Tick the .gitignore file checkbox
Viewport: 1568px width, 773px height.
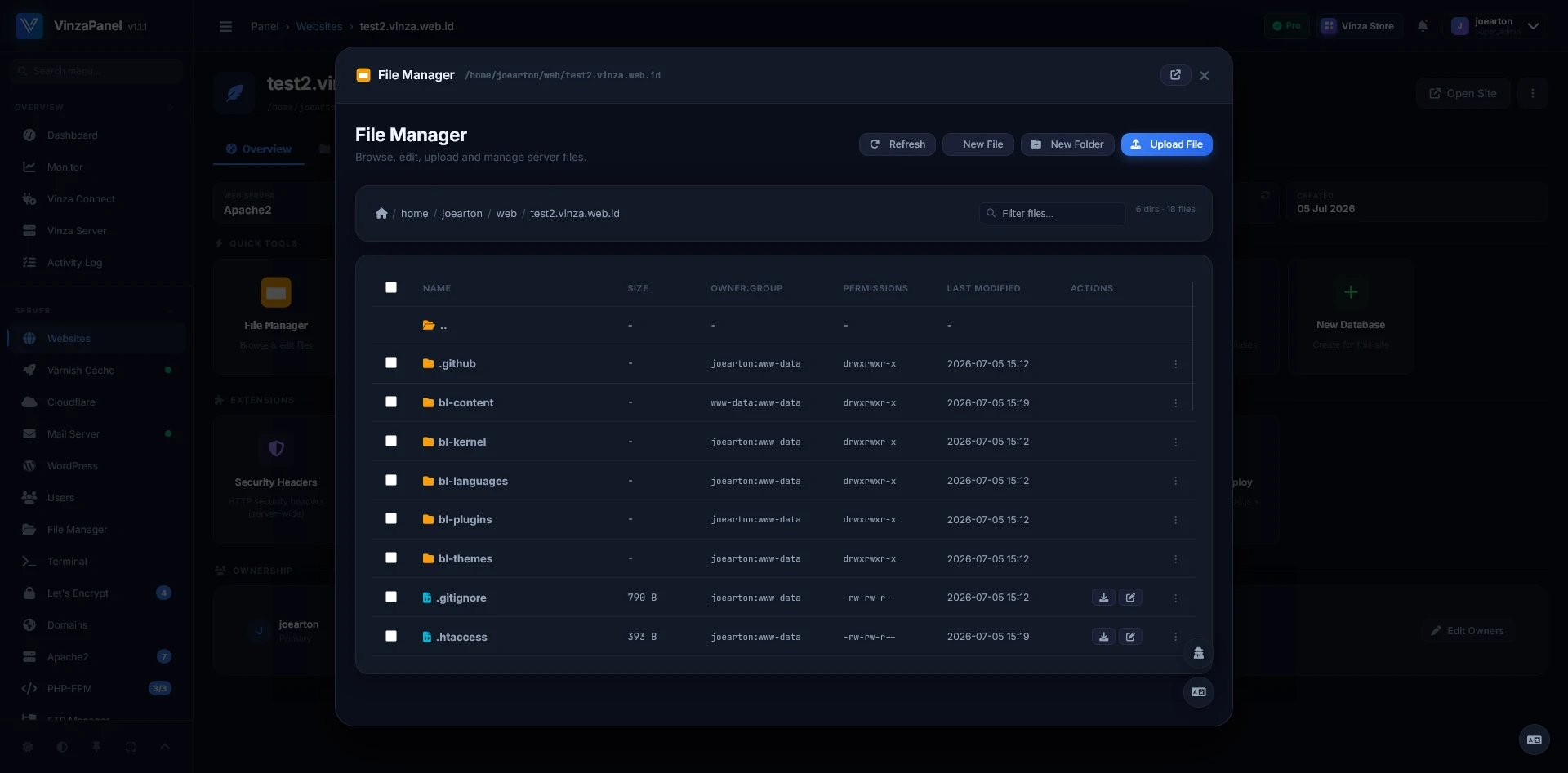point(391,597)
